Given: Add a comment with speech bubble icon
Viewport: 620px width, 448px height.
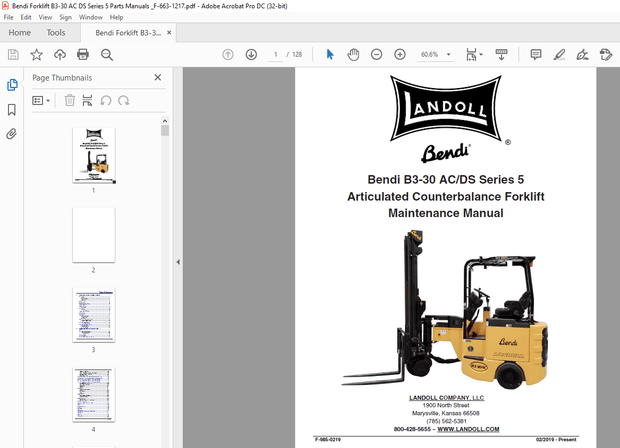Looking at the screenshot, I should click(536, 55).
